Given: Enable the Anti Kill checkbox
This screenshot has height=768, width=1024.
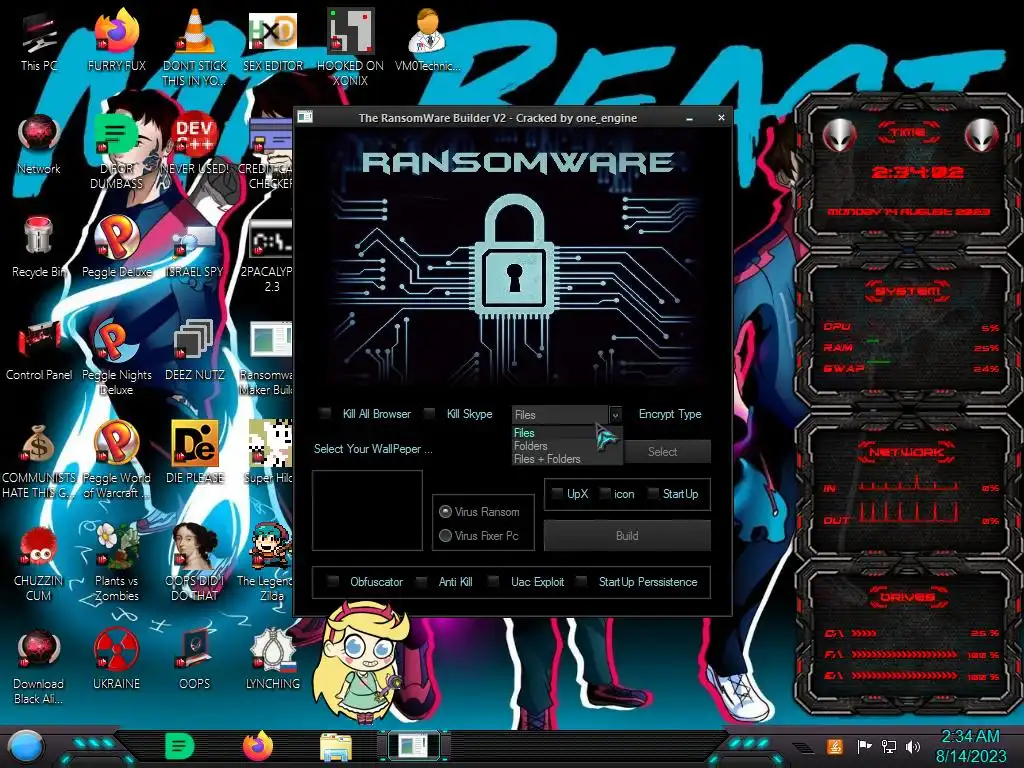Looking at the screenshot, I should (422, 581).
